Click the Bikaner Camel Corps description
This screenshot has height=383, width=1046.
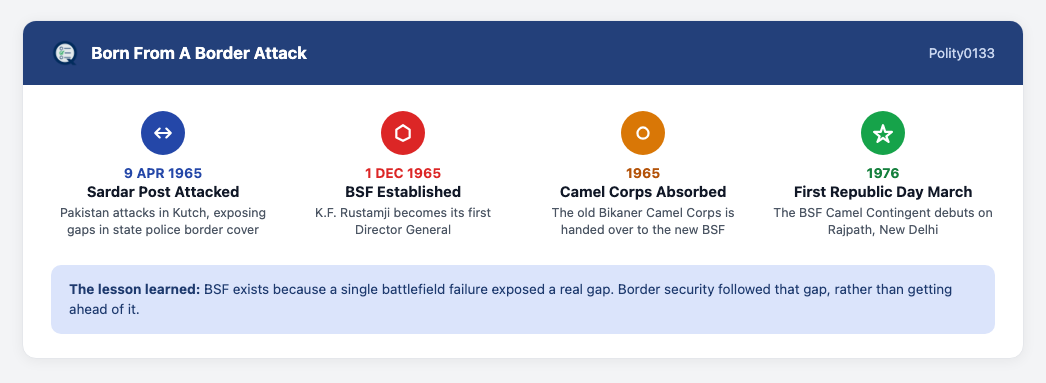click(643, 222)
